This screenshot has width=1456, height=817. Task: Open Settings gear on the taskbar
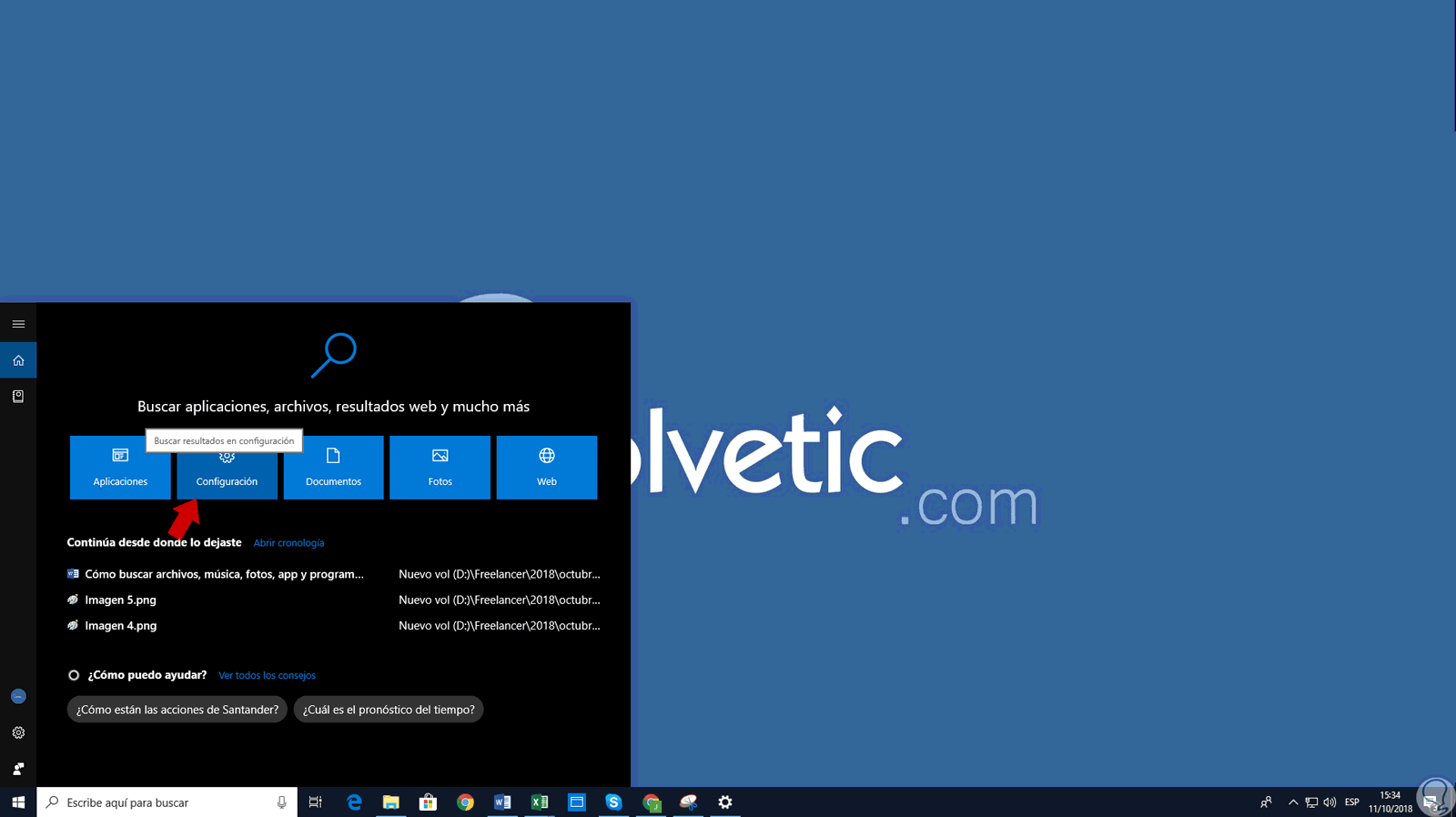[x=725, y=802]
